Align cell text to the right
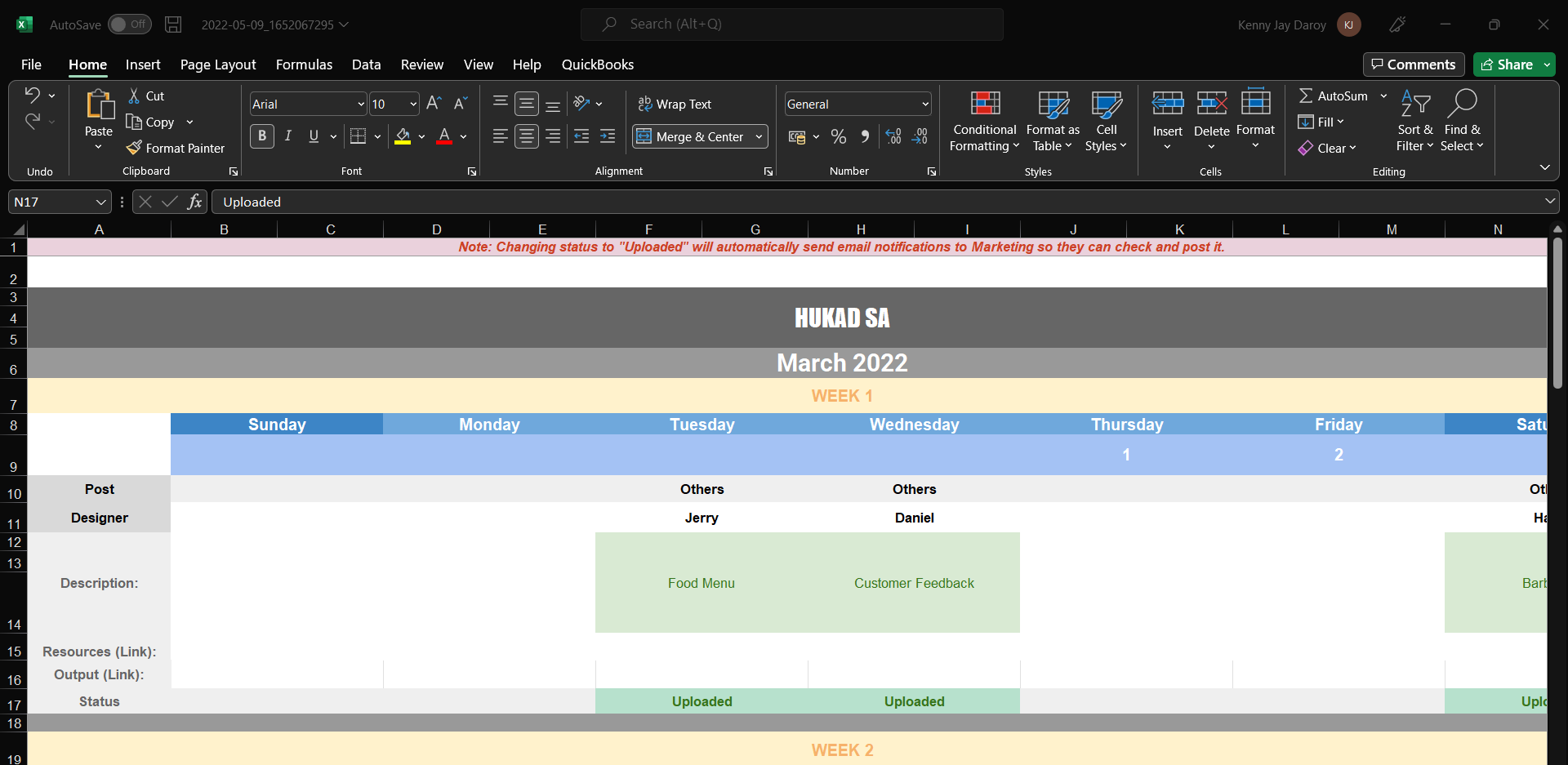Viewport: 1568px width, 765px height. coord(553,136)
